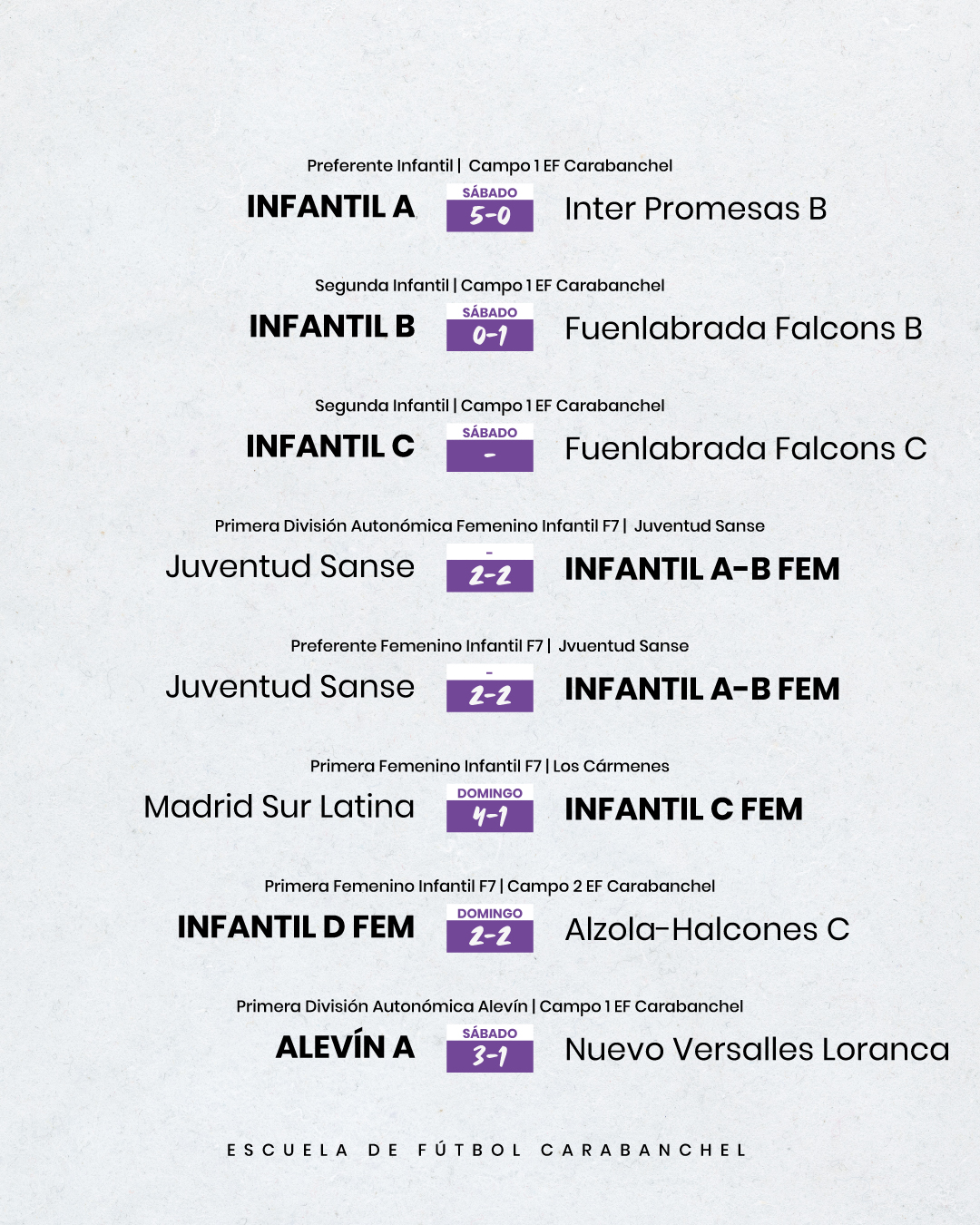Select the Madrid Sur Latina team name
Image resolution: width=980 pixels, height=1225 pixels.
[279, 807]
